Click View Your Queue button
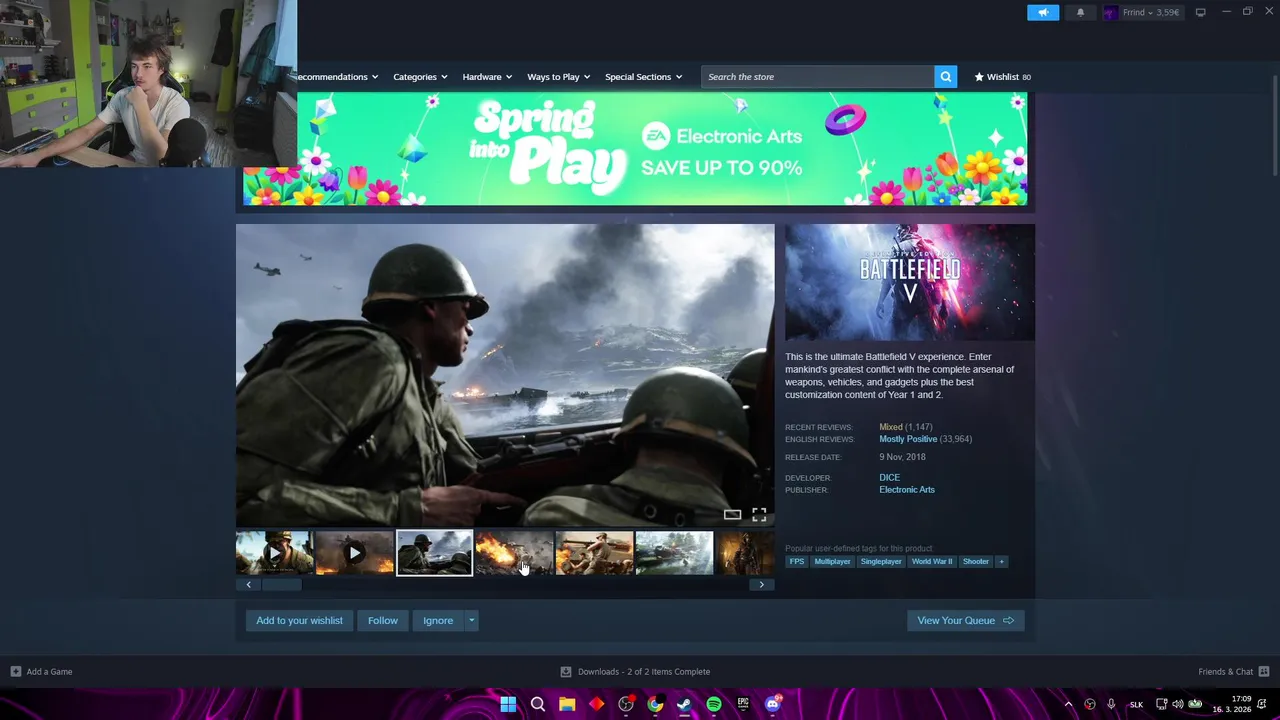Viewport: 1280px width, 720px height. pos(965,621)
